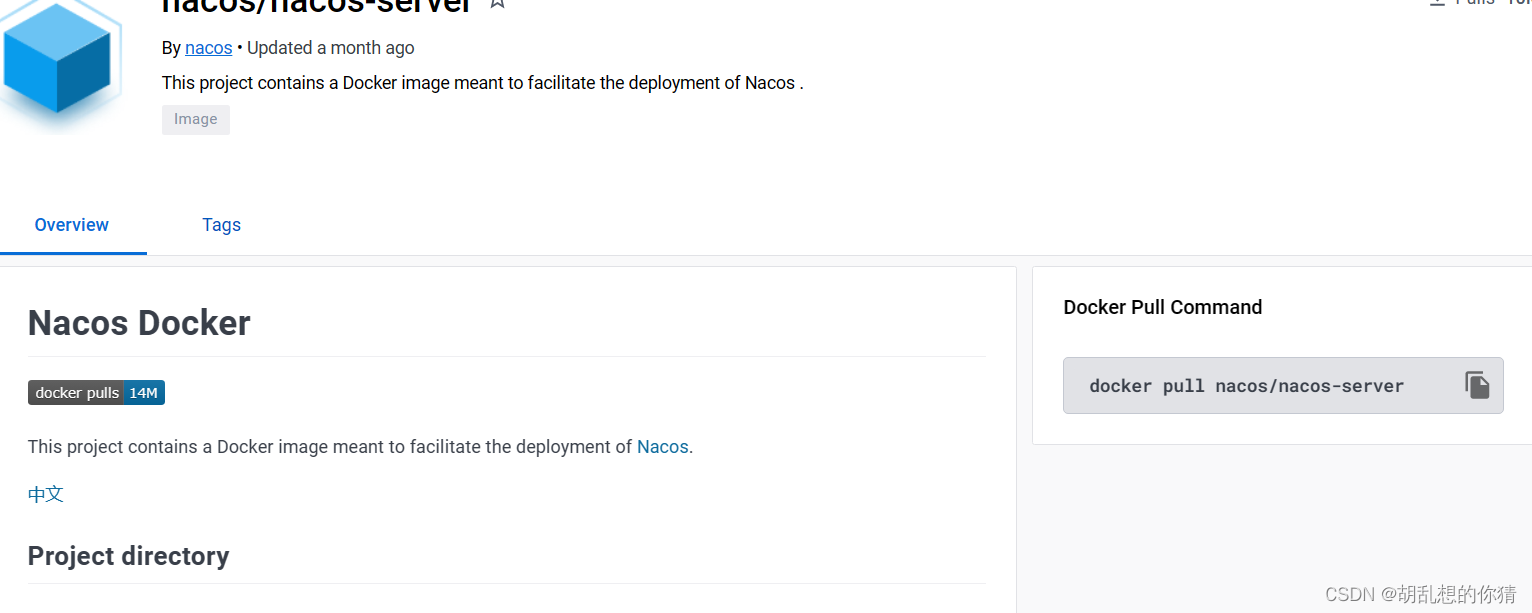
Task: Click the copy button in Docker Pull Command box
Action: click(x=1477, y=384)
